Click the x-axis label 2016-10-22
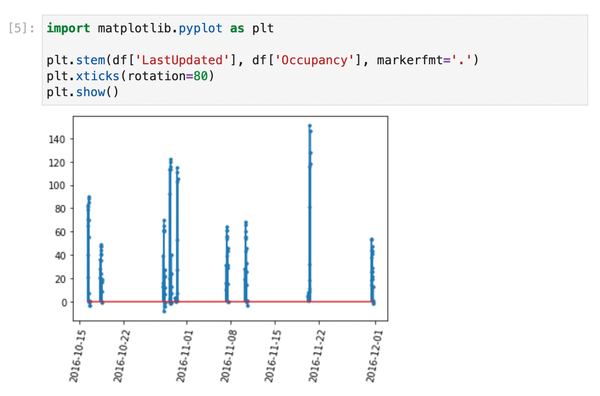 [122, 355]
